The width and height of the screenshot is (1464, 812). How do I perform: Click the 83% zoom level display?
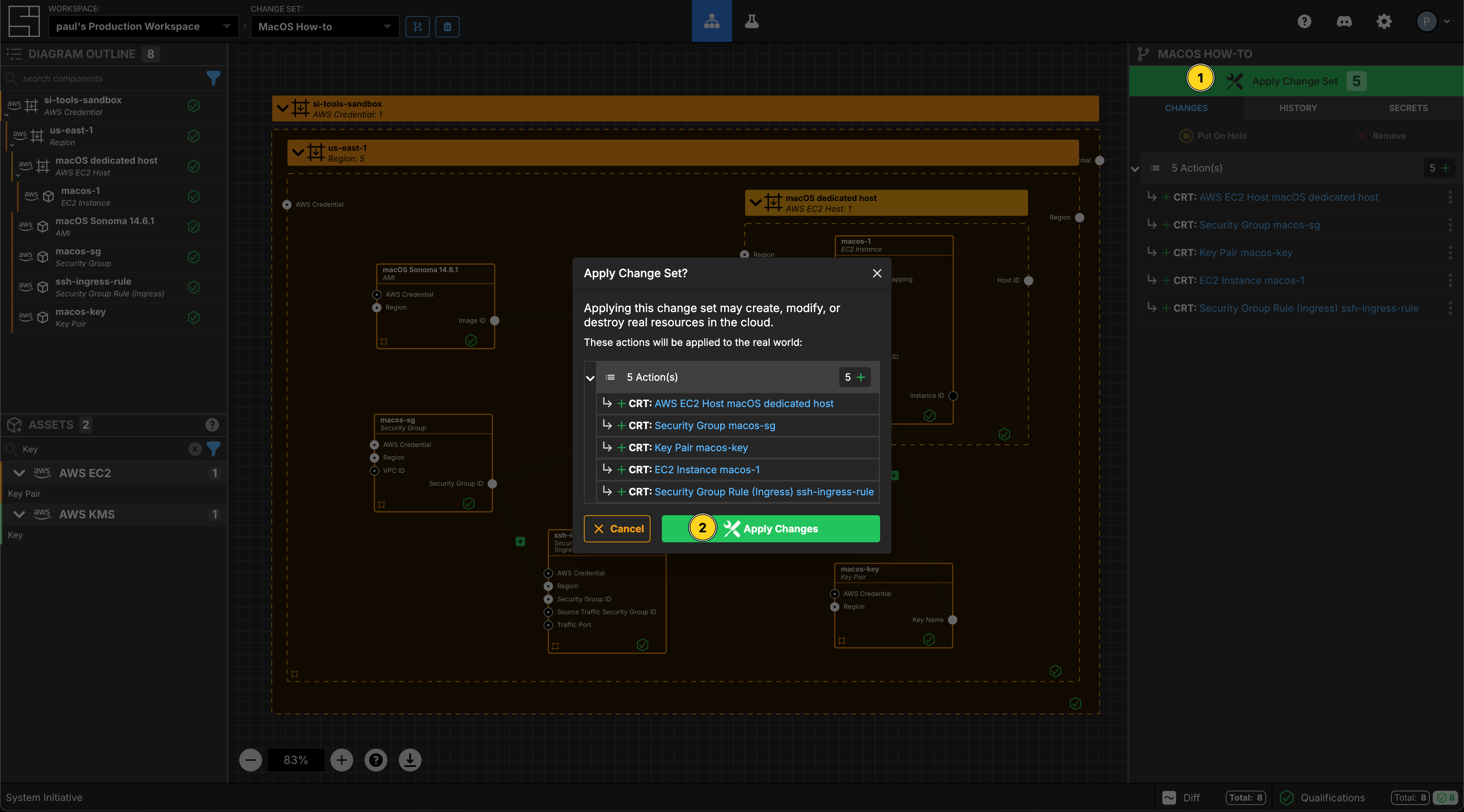click(x=296, y=760)
